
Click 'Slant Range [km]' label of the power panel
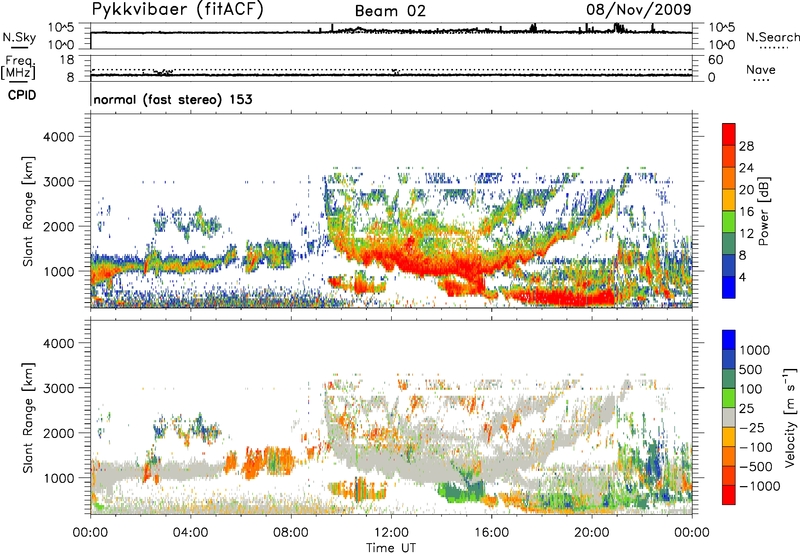pyautogui.click(x=28, y=211)
